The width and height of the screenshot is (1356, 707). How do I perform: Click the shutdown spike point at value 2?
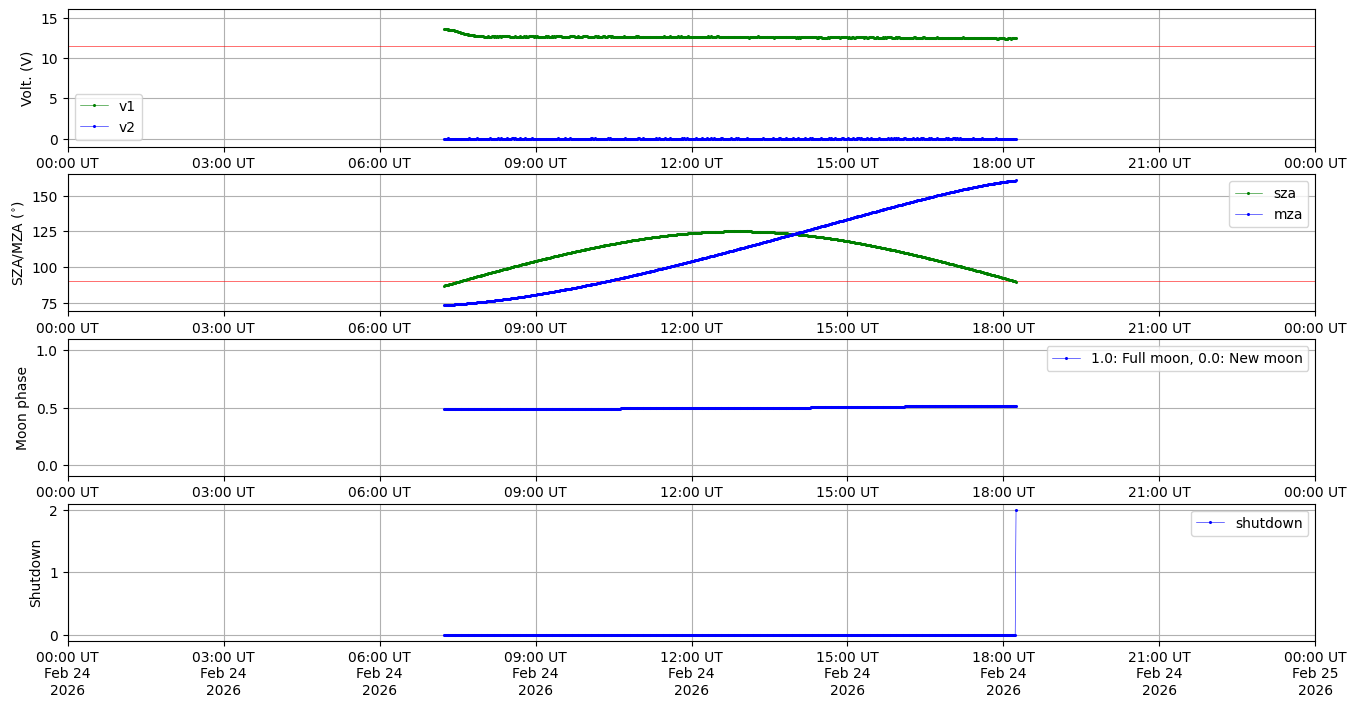pyautogui.click(x=1016, y=510)
